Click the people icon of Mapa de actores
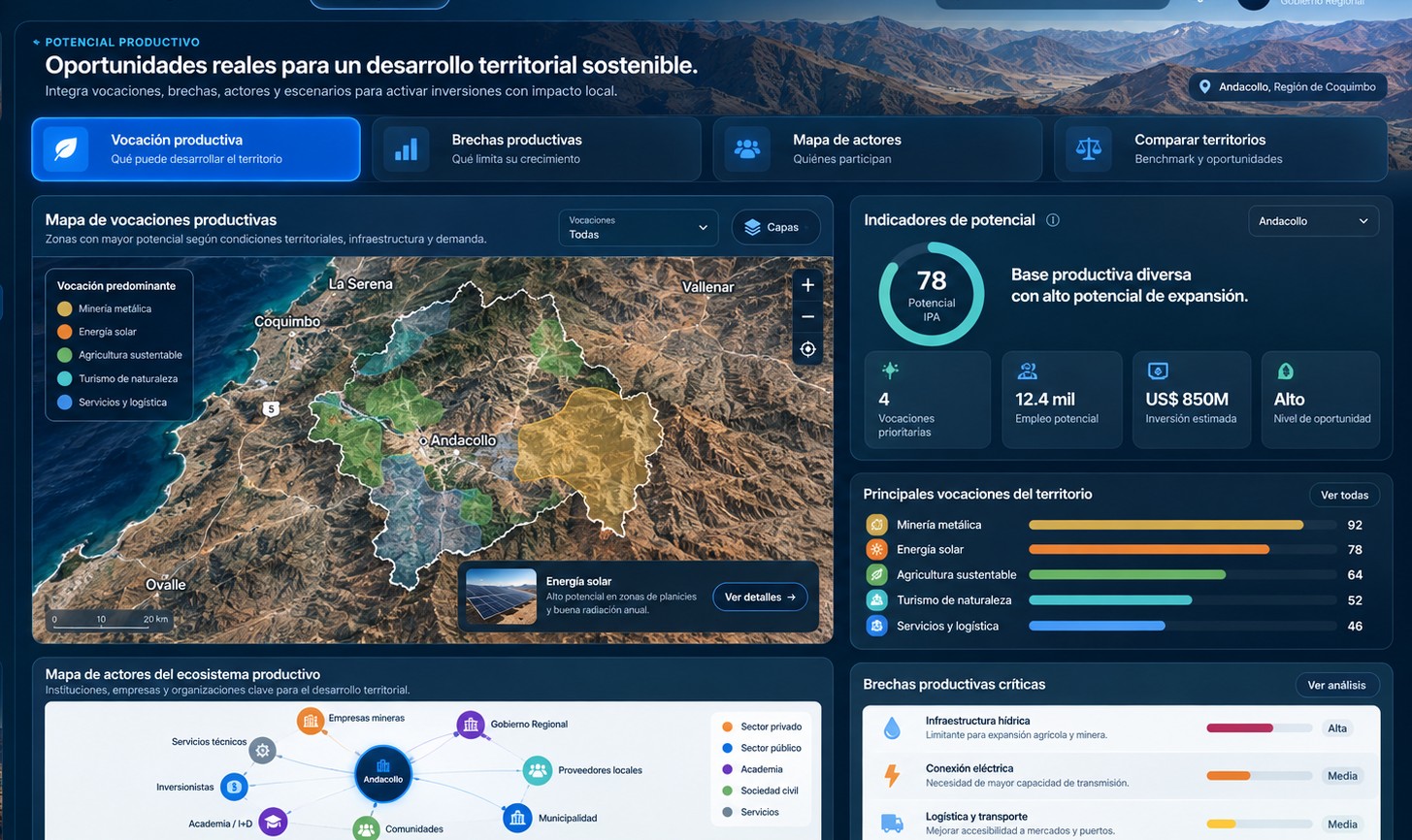Viewport: 1412px width, 840px height. (x=747, y=149)
